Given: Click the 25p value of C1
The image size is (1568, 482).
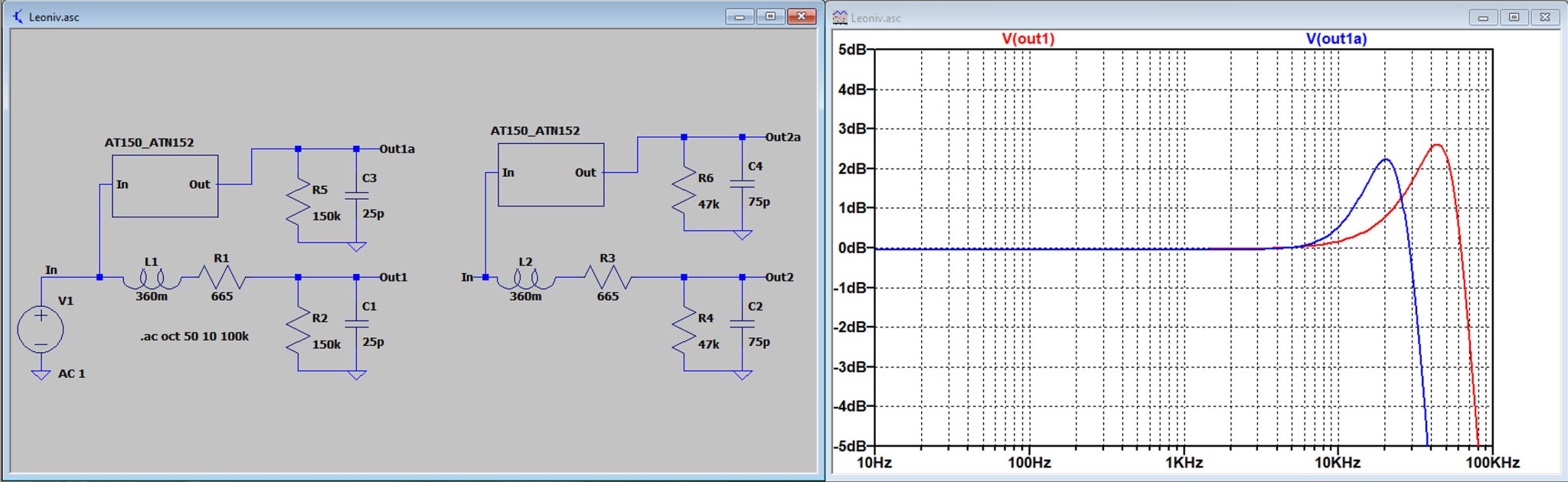Looking at the screenshot, I should click(x=373, y=341).
